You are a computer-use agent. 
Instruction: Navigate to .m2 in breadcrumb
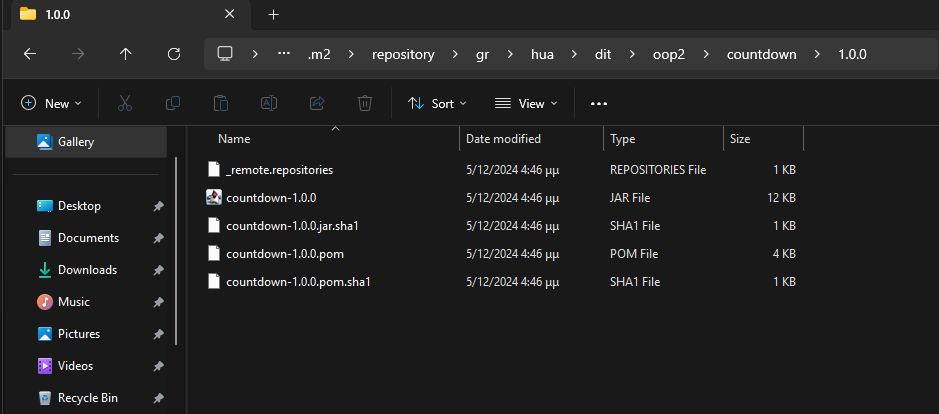tap(319, 55)
